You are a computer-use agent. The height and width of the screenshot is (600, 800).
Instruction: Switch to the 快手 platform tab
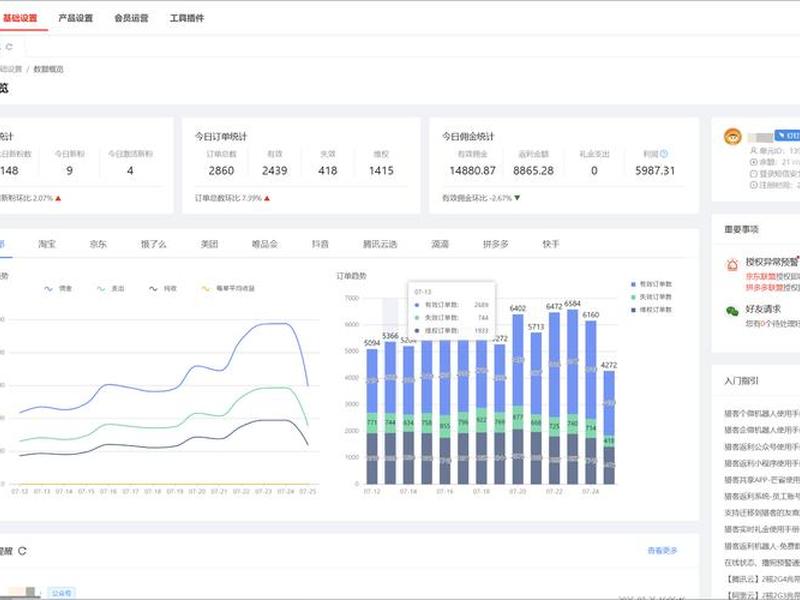pyautogui.click(x=551, y=244)
